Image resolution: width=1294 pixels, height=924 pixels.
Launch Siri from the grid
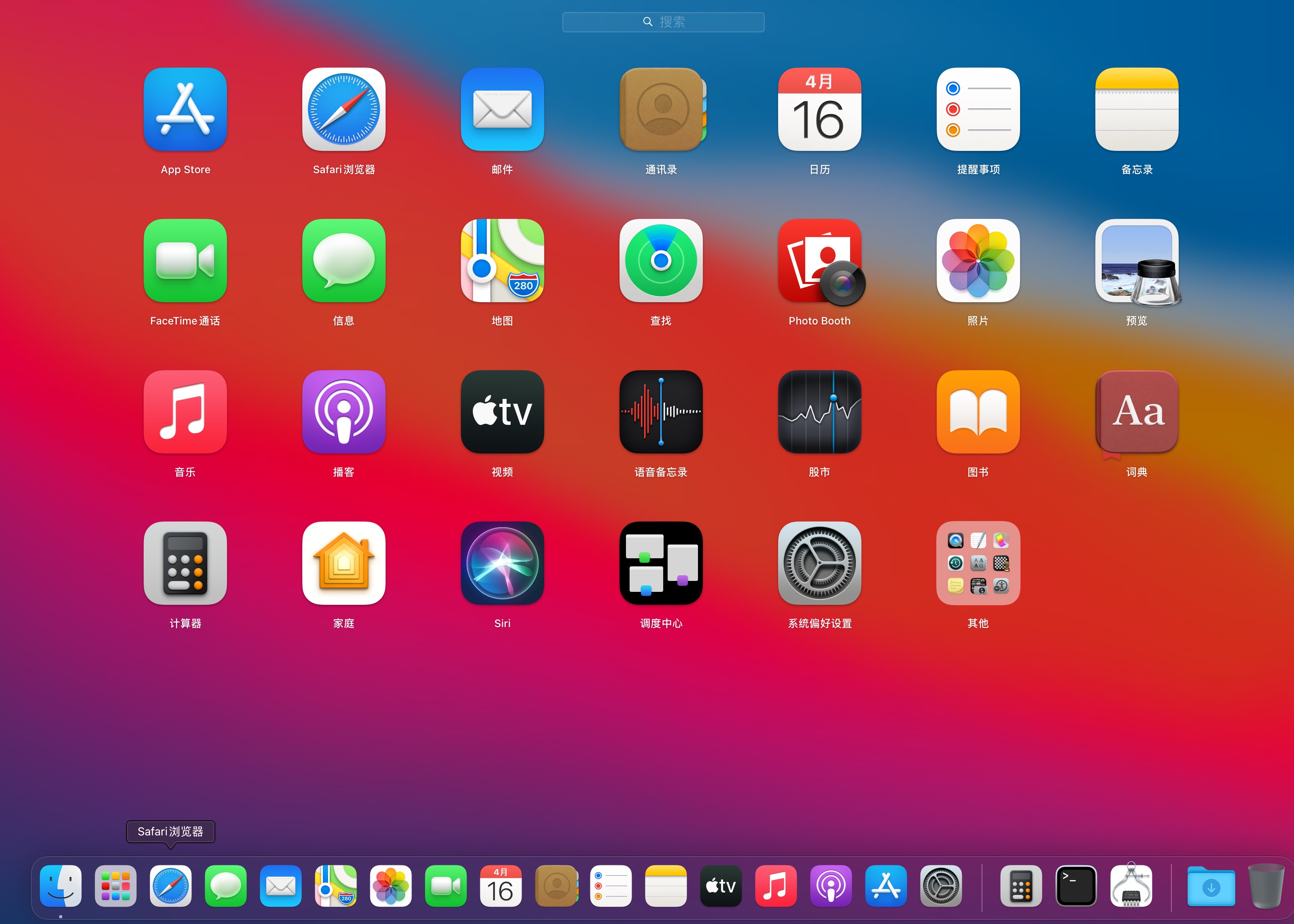(x=502, y=563)
